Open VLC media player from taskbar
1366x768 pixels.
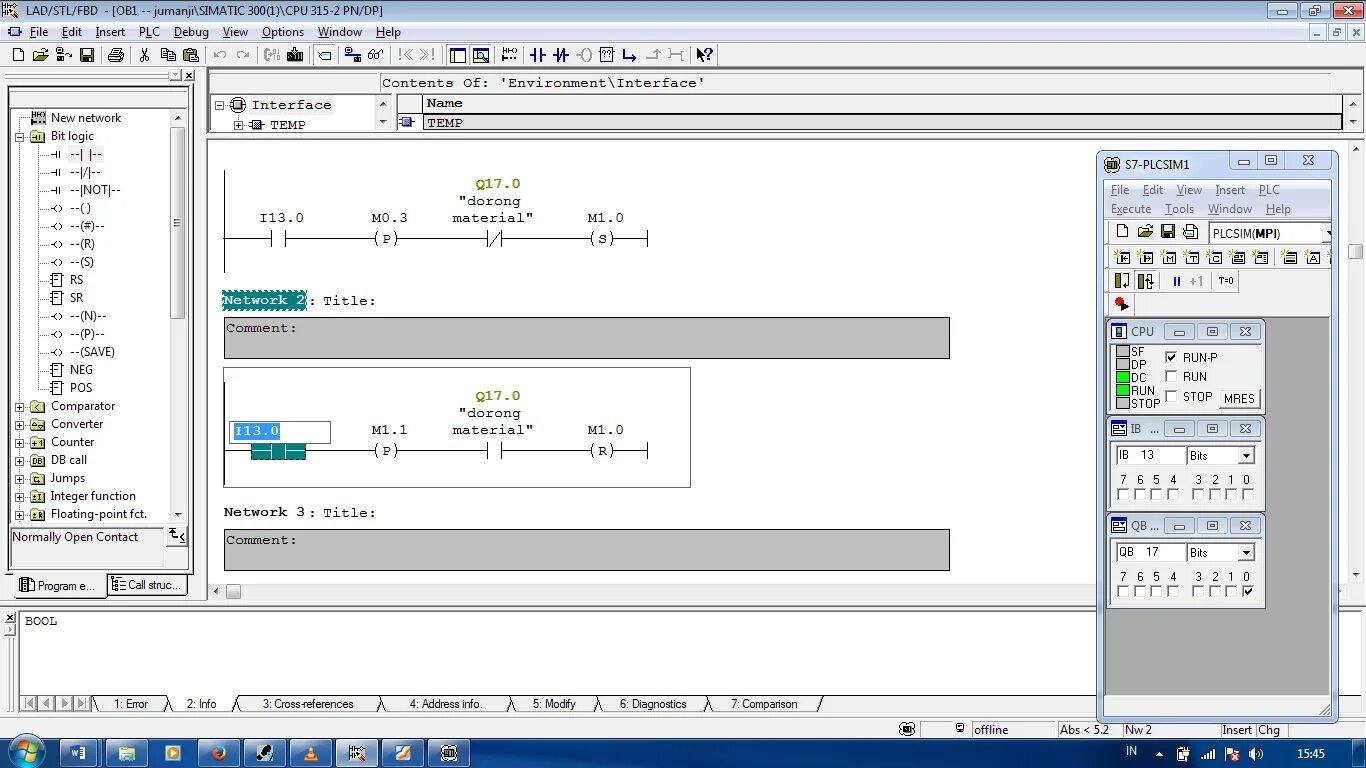click(311, 753)
